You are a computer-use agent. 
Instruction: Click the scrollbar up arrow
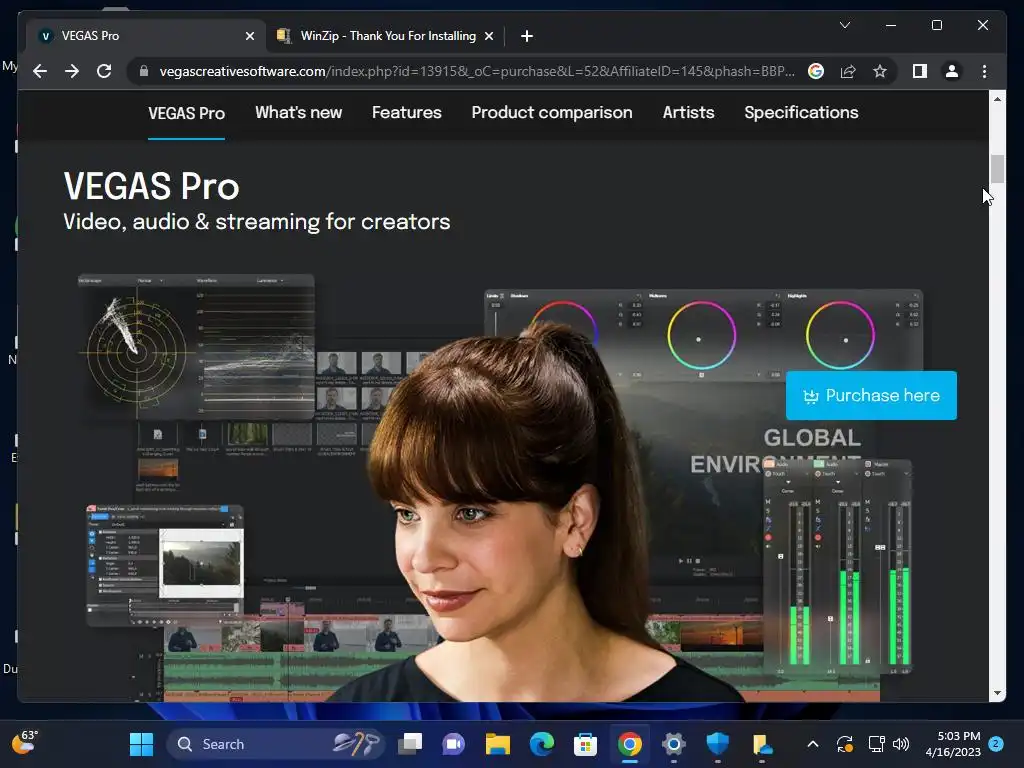(997, 99)
